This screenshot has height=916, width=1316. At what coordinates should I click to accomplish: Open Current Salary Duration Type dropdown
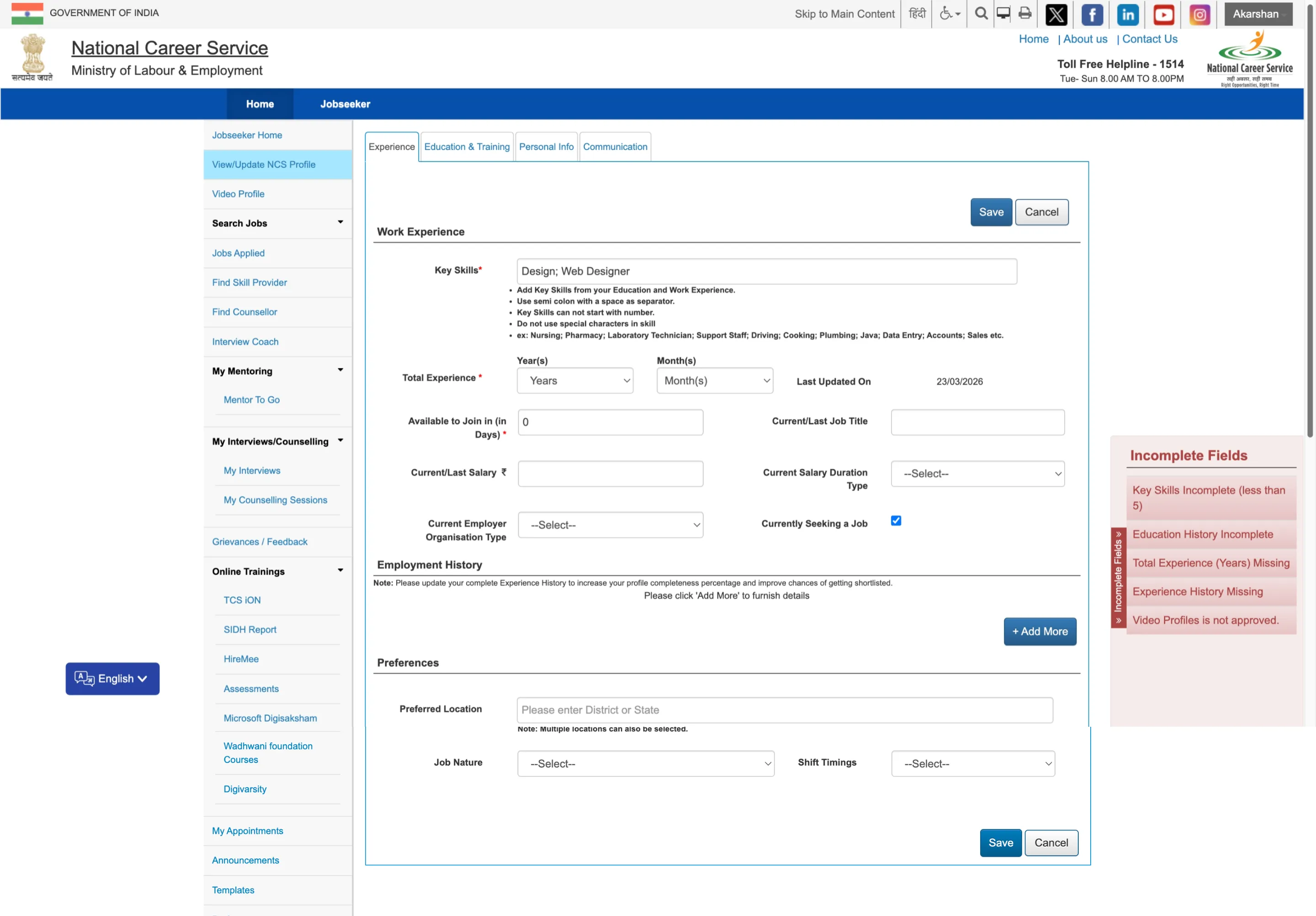click(x=977, y=474)
